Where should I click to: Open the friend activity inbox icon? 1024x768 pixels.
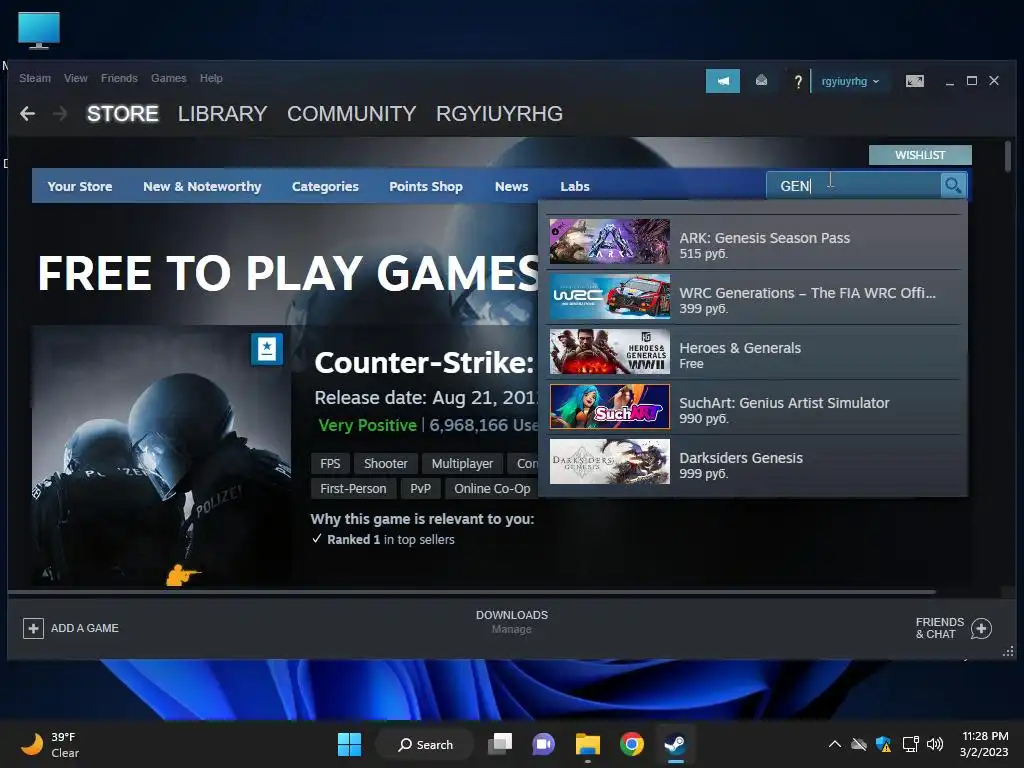pos(761,80)
